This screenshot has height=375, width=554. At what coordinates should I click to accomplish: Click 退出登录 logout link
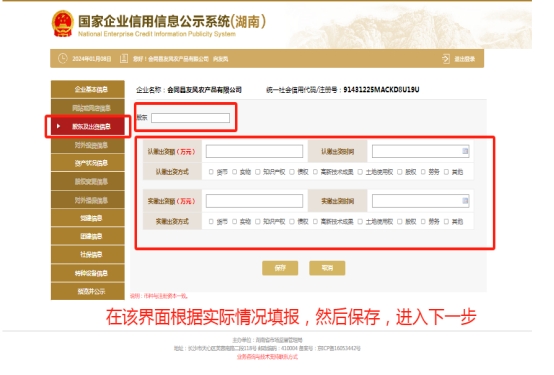coord(464,59)
